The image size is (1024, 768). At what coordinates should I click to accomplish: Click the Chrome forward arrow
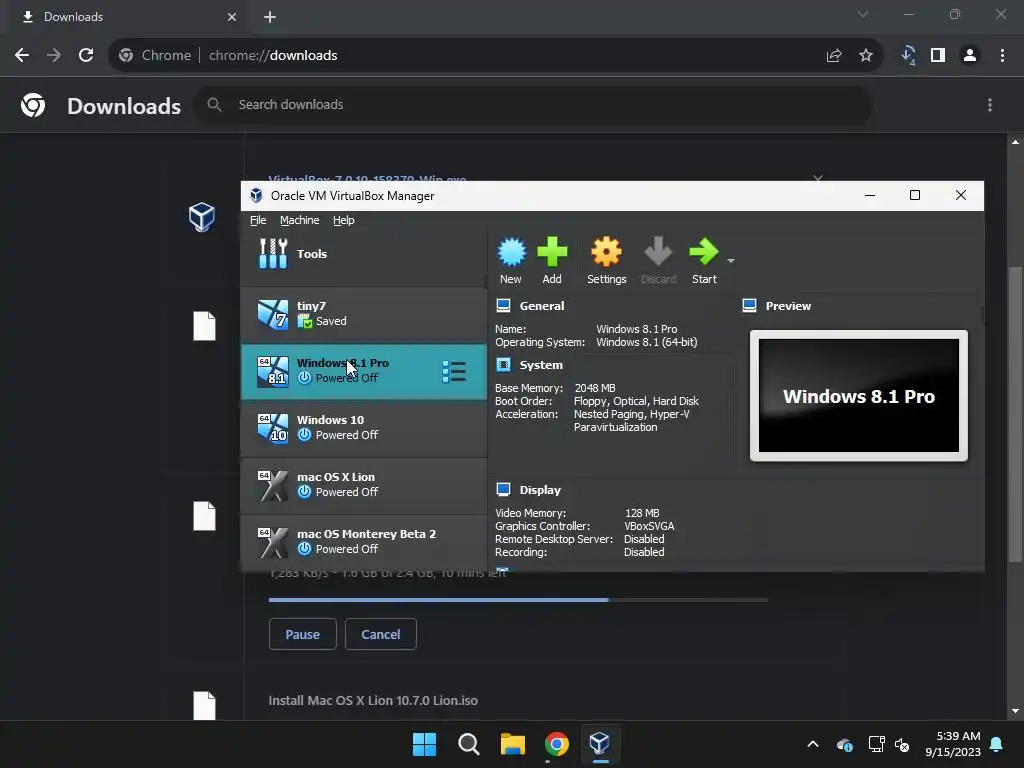click(x=54, y=56)
